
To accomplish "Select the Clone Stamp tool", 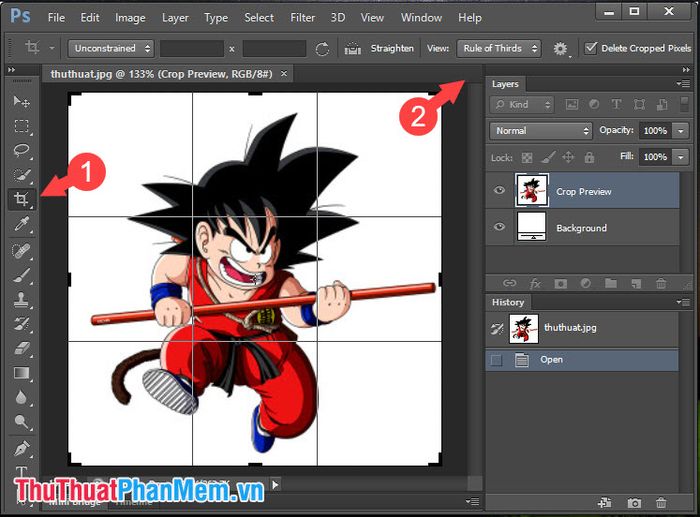I will tap(21, 300).
